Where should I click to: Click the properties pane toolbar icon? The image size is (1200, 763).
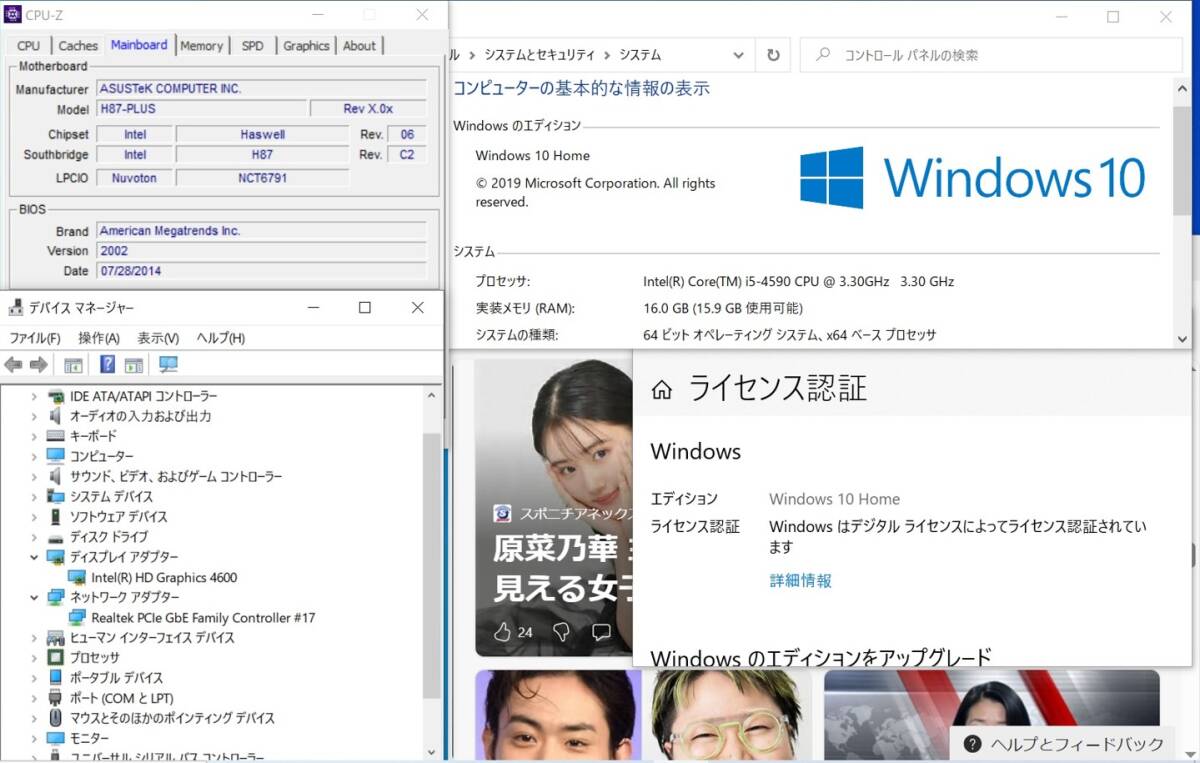134,364
